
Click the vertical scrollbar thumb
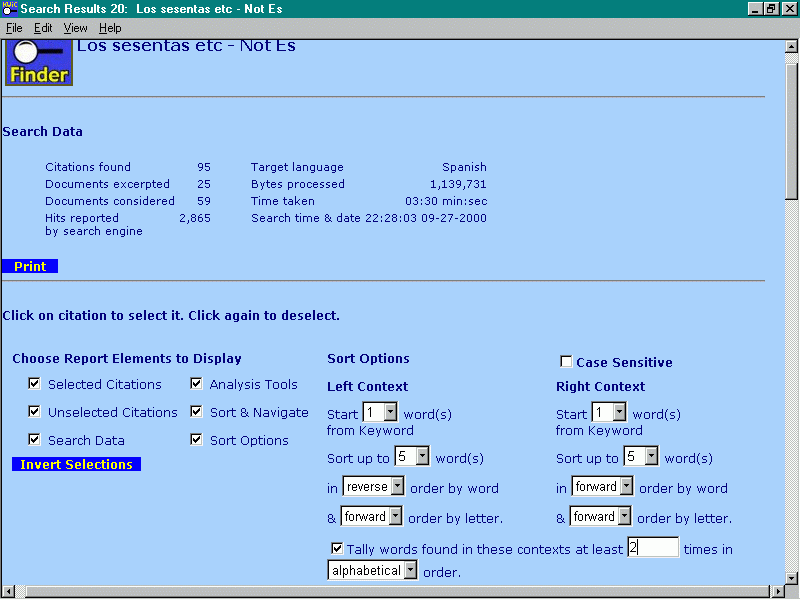click(x=791, y=132)
